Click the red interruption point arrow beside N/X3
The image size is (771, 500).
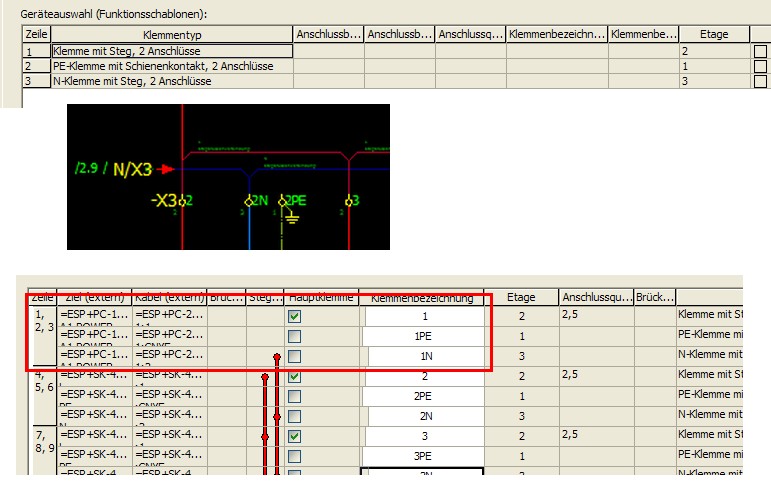pyautogui.click(x=166, y=169)
